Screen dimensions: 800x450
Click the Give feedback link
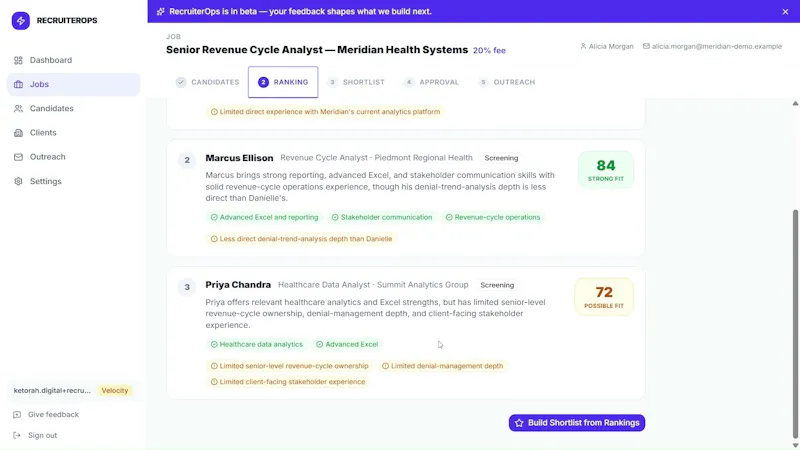click(x=53, y=414)
